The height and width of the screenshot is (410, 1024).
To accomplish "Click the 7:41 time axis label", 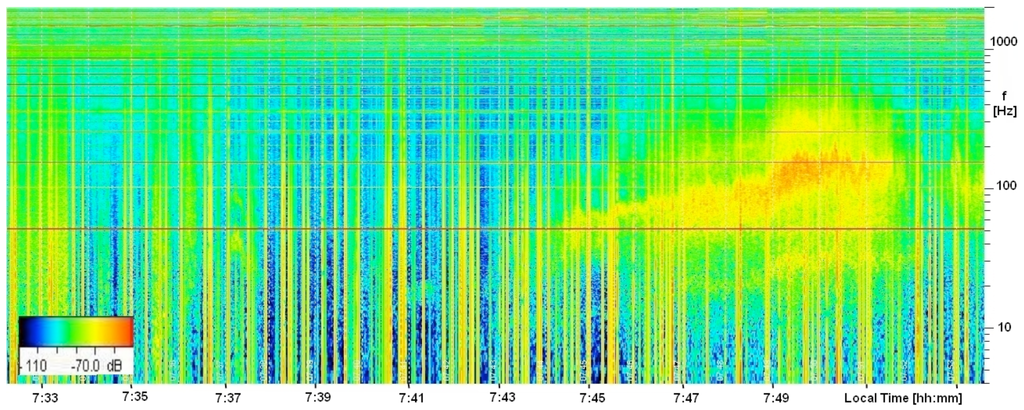I will pos(411,398).
